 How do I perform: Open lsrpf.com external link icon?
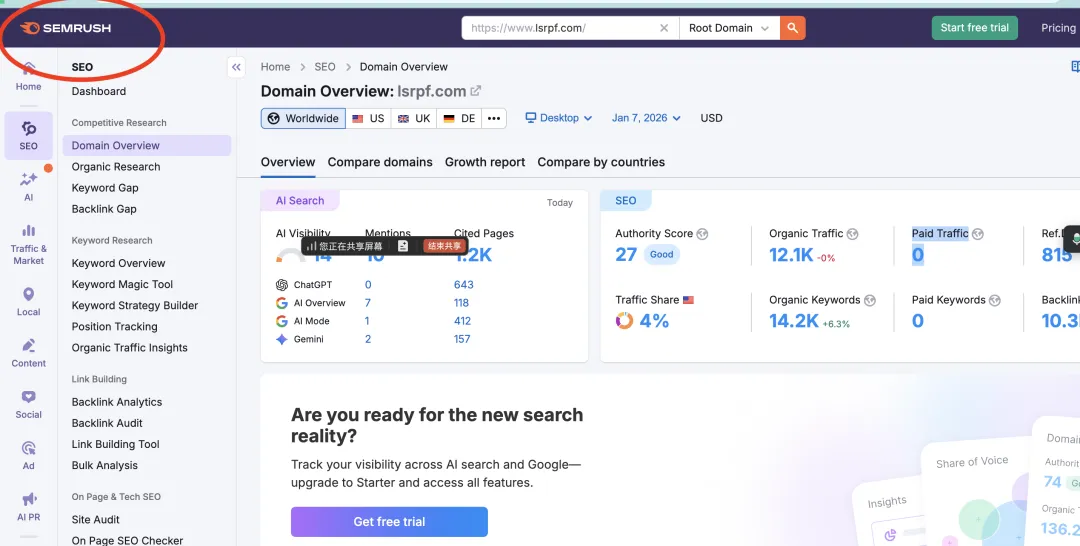coord(475,91)
